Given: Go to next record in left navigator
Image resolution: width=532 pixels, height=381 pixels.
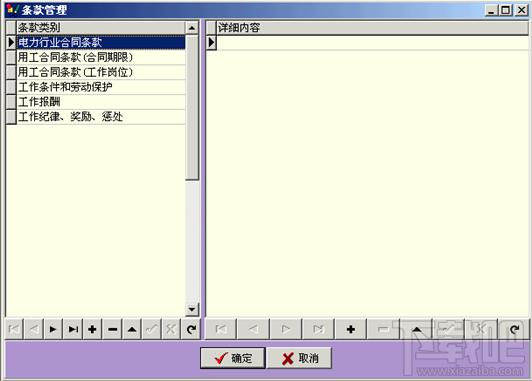Looking at the screenshot, I should click(x=53, y=329).
